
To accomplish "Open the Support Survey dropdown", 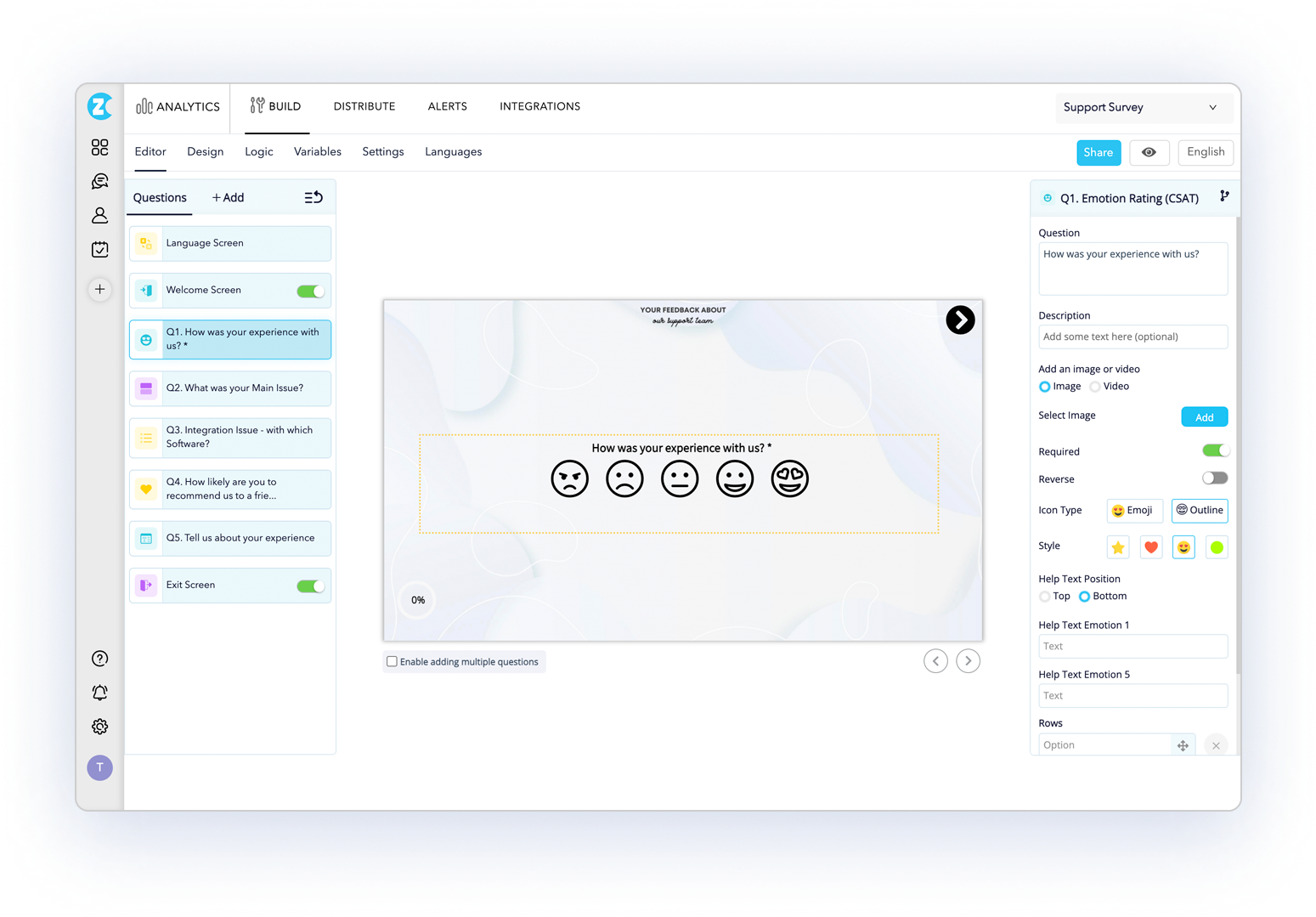I will [x=1143, y=107].
